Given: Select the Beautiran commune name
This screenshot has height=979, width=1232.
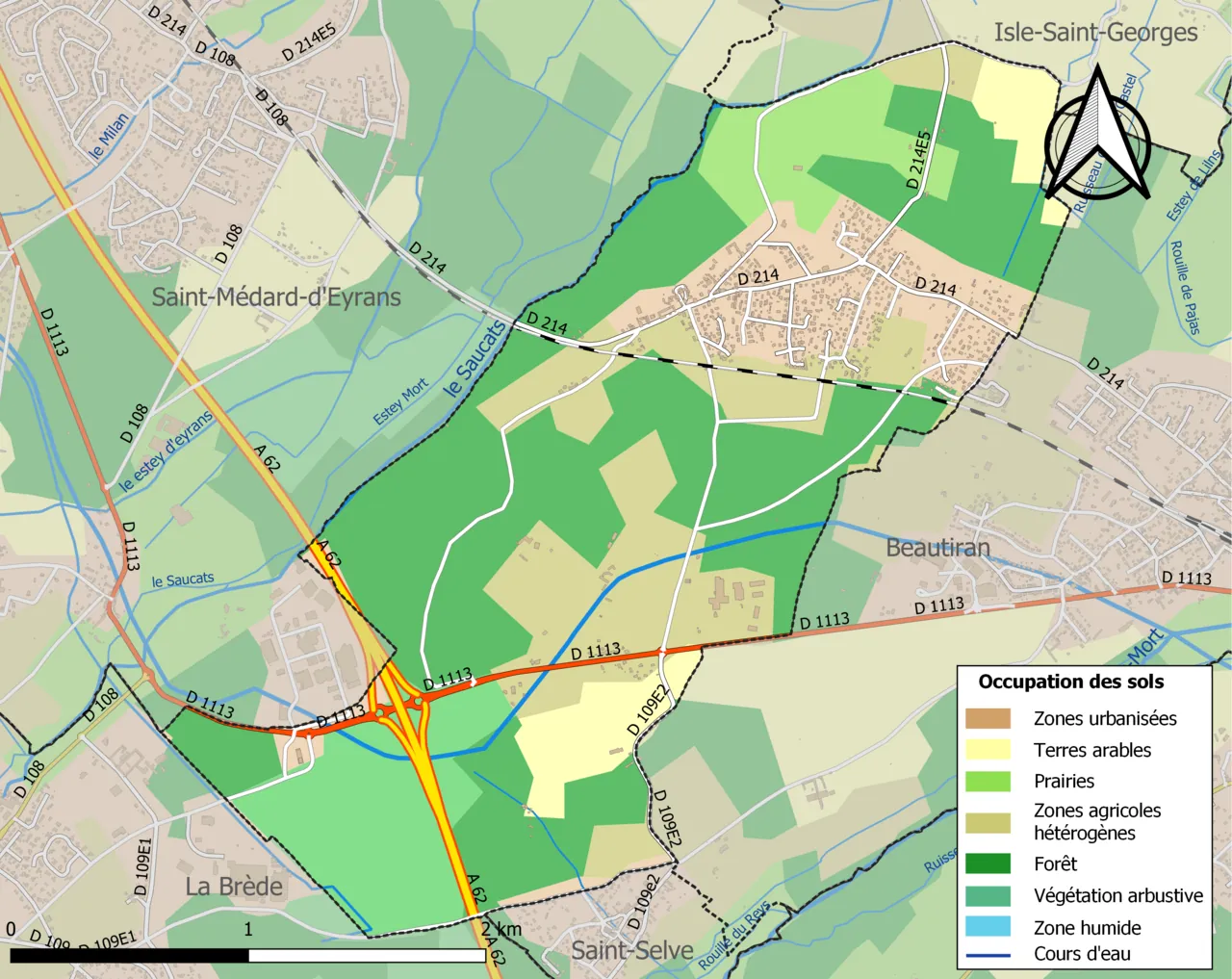Looking at the screenshot, I should pyautogui.click(x=937, y=548).
